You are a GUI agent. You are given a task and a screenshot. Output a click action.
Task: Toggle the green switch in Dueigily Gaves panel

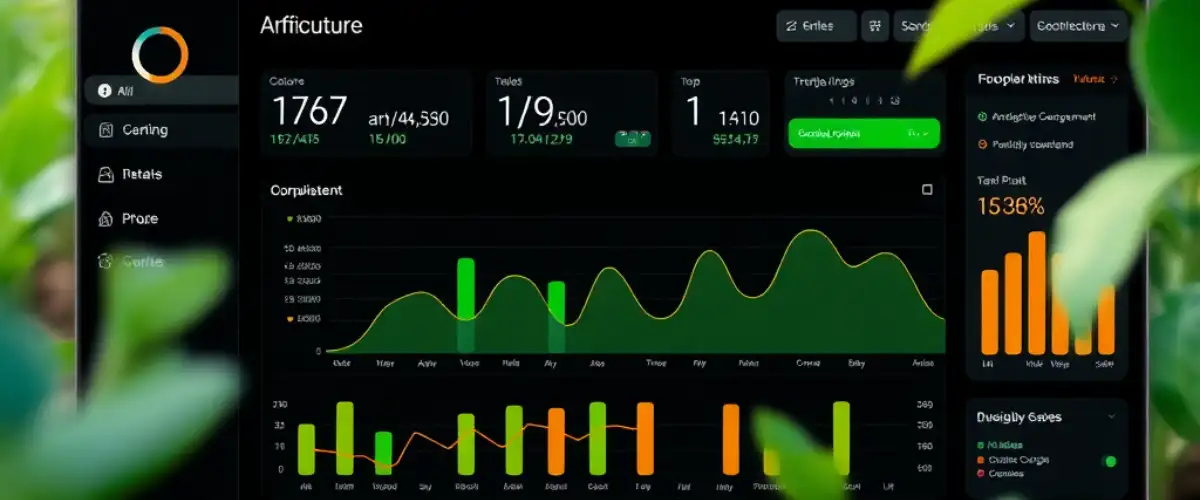click(x=1108, y=461)
